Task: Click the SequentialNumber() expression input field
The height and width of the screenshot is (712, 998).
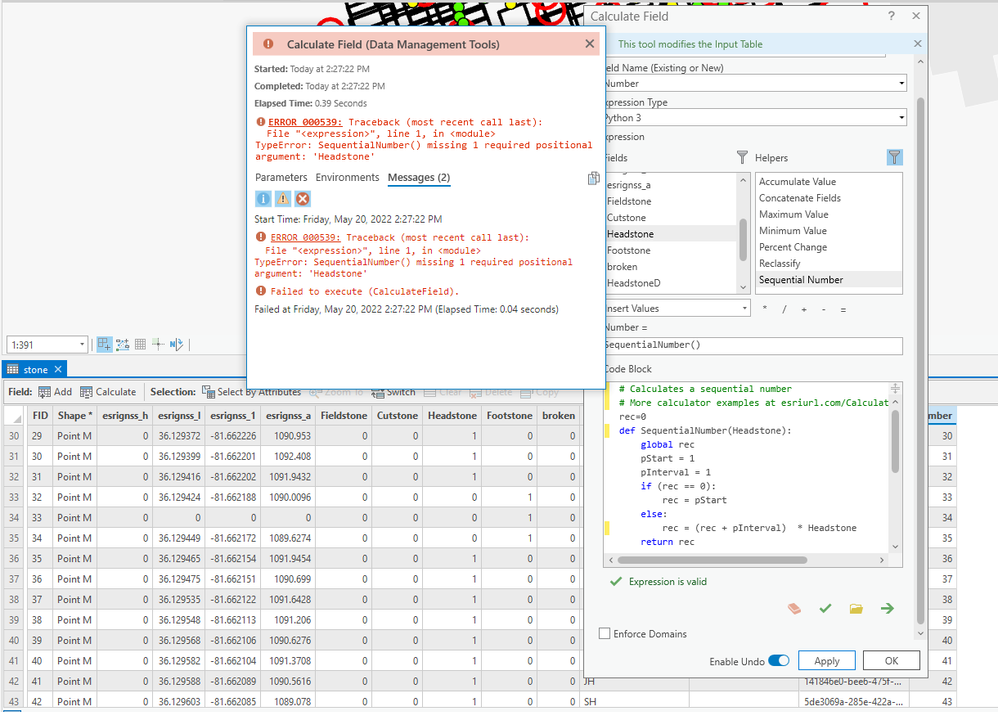Action: pyautogui.click(x=752, y=345)
